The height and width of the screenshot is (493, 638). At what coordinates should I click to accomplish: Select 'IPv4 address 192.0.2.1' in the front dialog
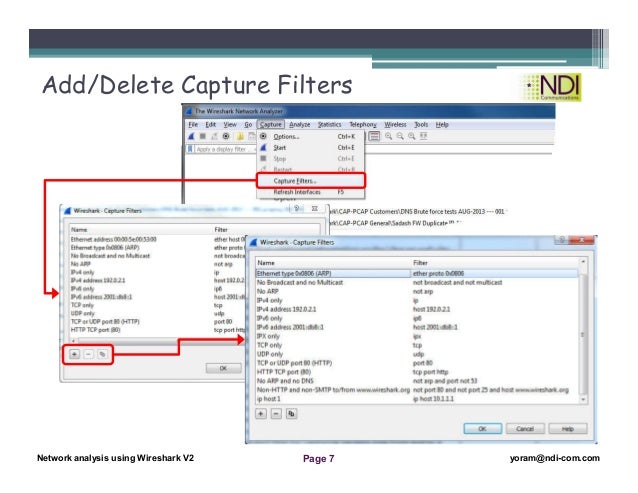(417, 309)
